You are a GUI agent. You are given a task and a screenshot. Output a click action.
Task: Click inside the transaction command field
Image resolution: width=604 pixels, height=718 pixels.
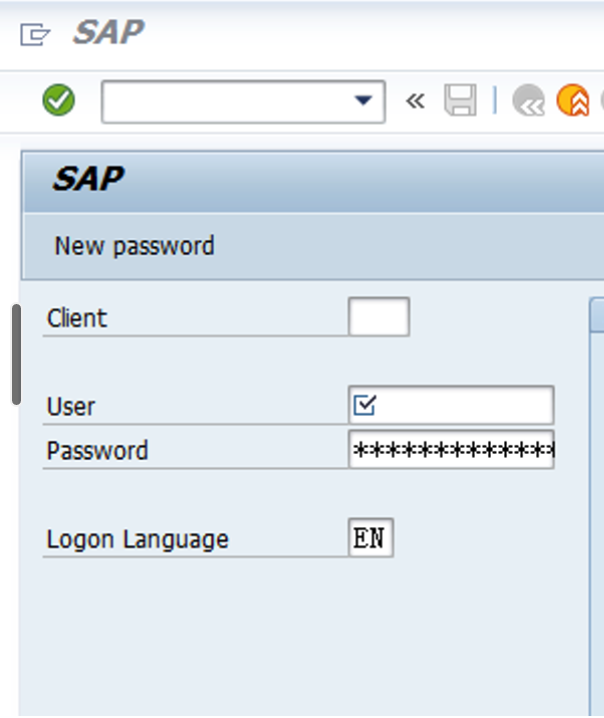(243, 102)
